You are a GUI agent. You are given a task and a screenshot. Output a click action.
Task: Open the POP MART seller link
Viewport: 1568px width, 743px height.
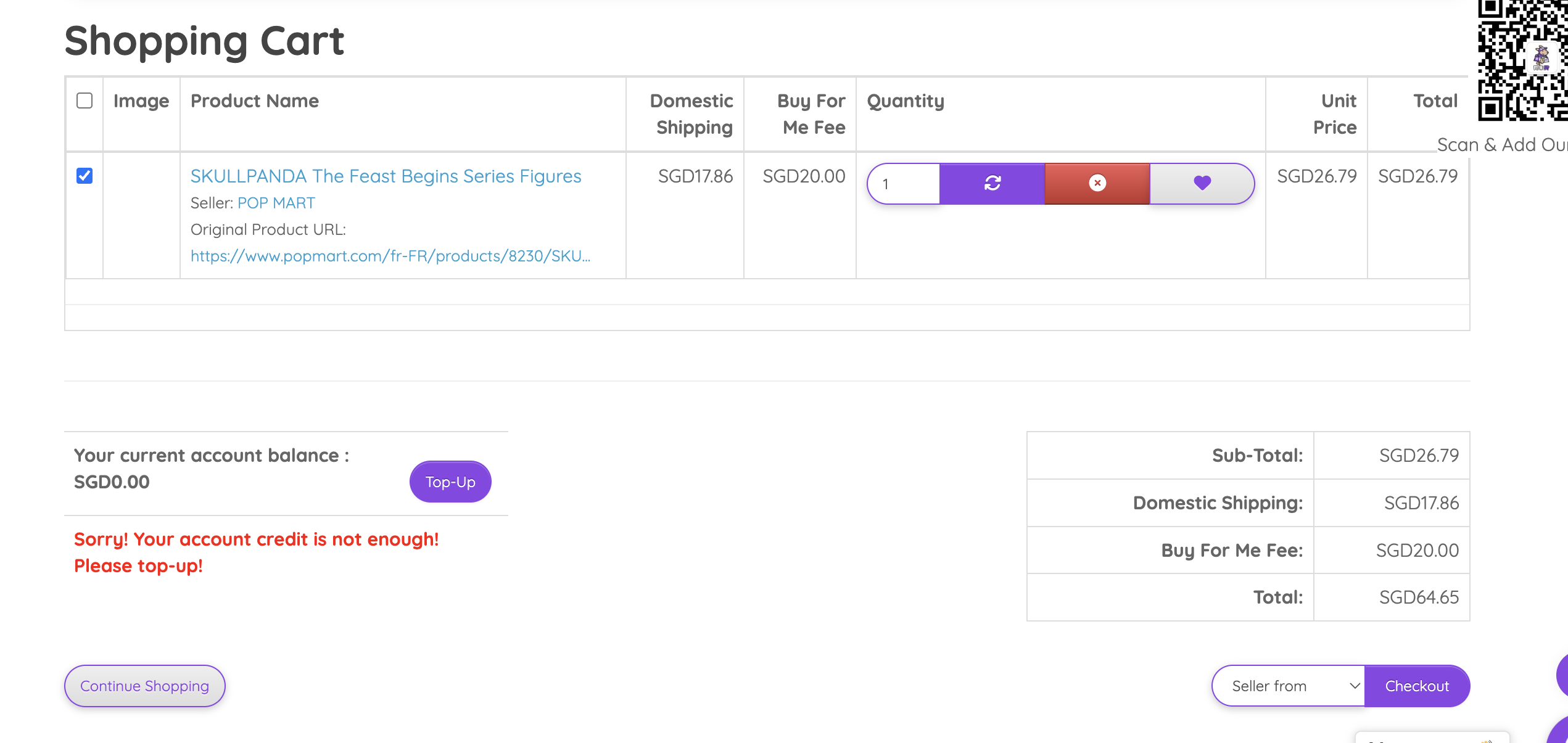click(276, 203)
